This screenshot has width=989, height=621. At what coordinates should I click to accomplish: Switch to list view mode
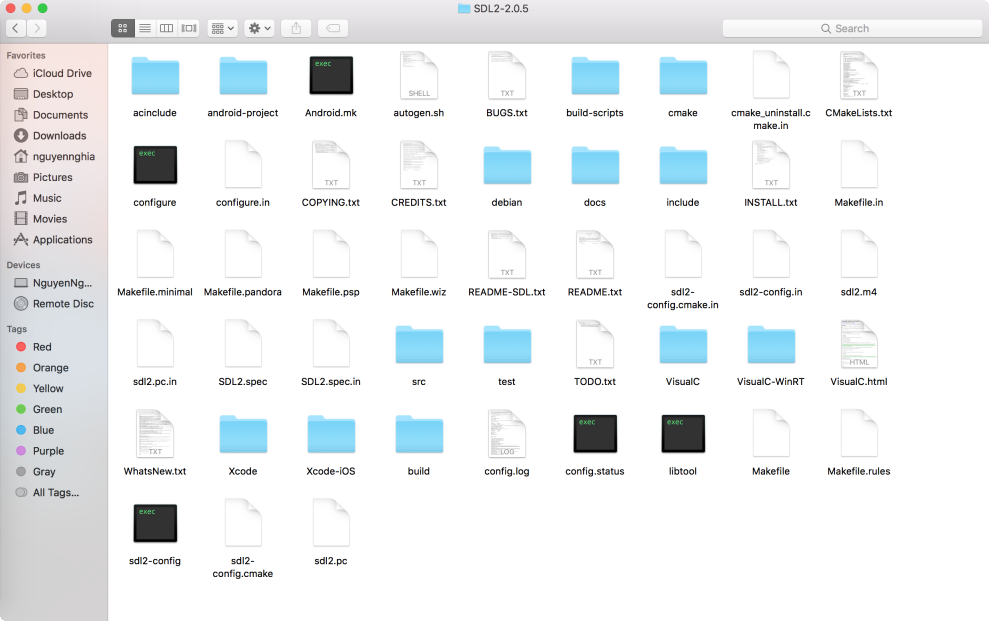pos(144,28)
